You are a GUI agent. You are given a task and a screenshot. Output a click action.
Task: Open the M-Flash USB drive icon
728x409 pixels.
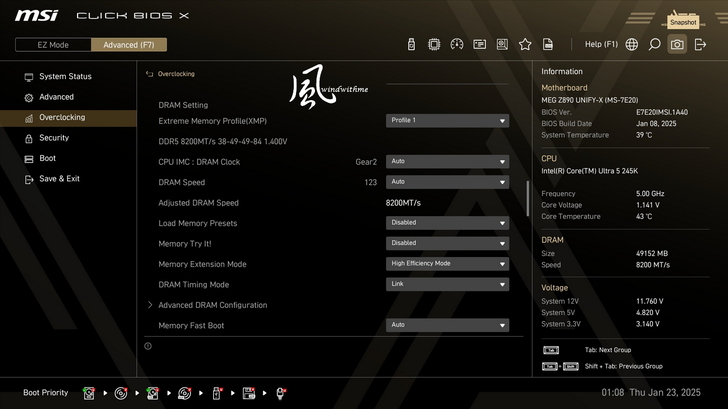coord(411,44)
